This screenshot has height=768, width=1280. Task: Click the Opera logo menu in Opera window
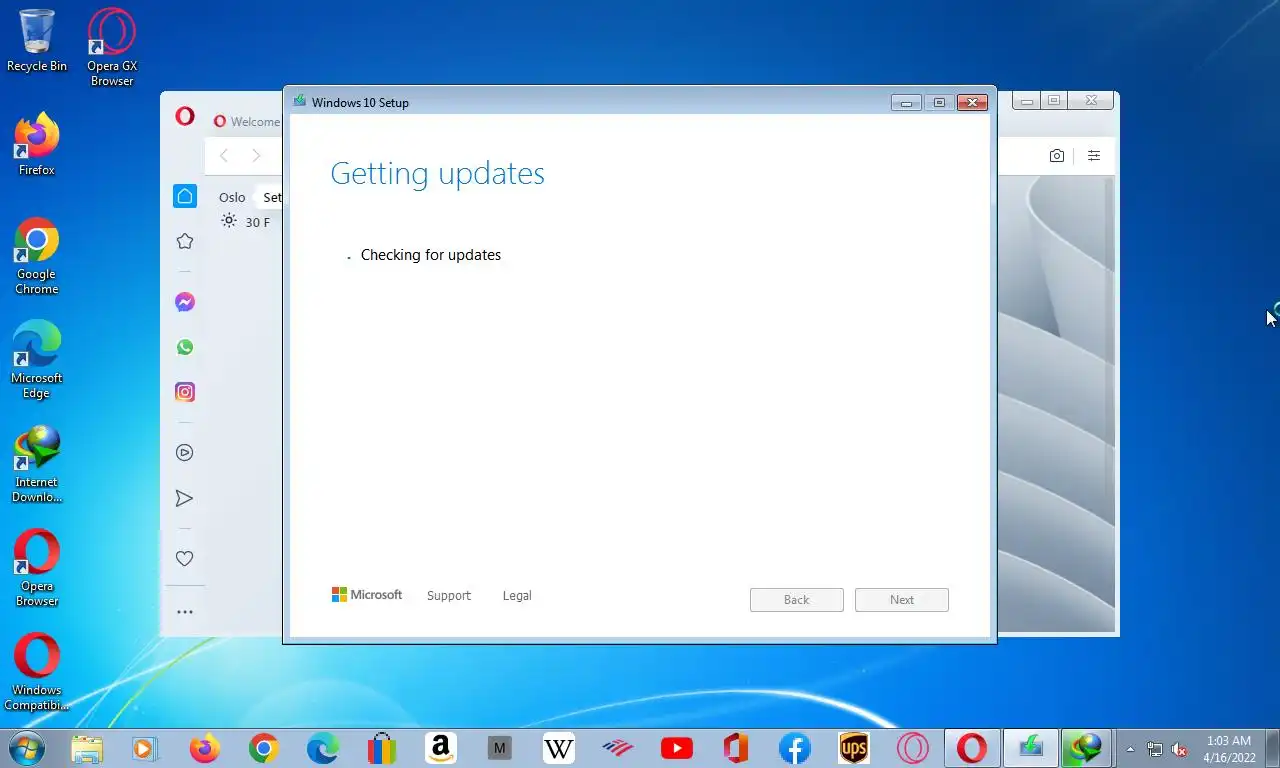pyautogui.click(x=185, y=116)
